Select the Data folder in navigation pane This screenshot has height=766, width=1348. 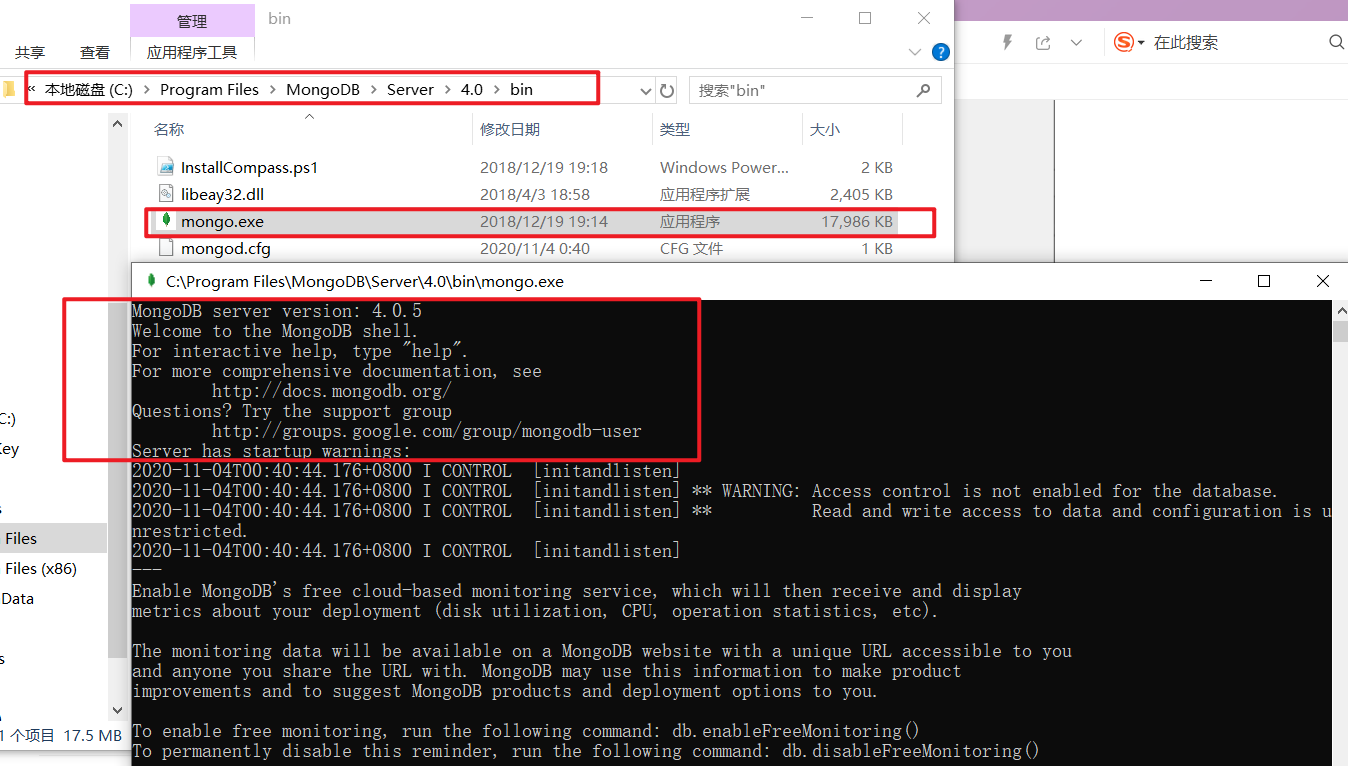pyautogui.click(x=18, y=598)
